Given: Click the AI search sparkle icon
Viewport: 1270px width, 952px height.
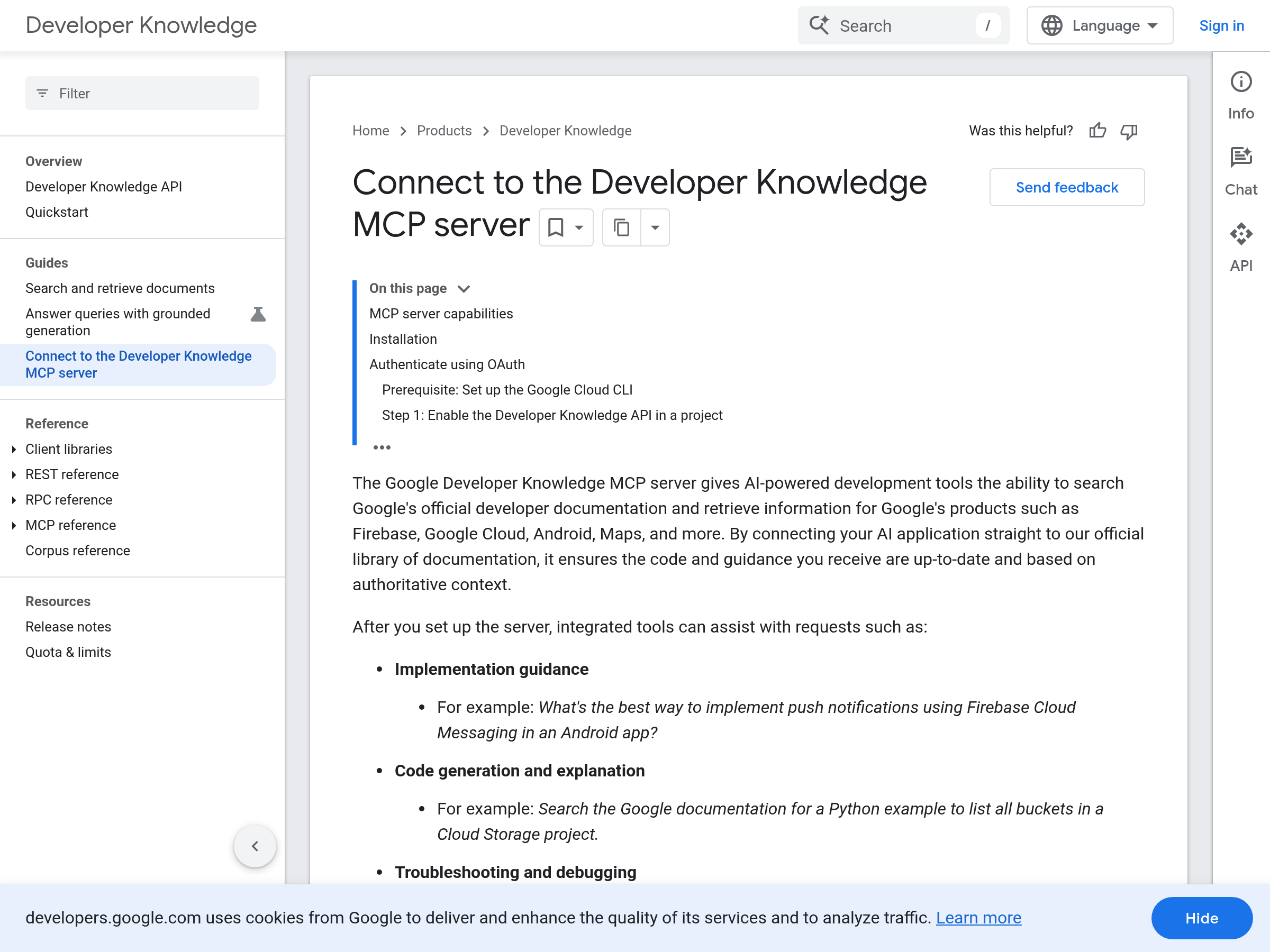Looking at the screenshot, I should pyautogui.click(x=819, y=25).
